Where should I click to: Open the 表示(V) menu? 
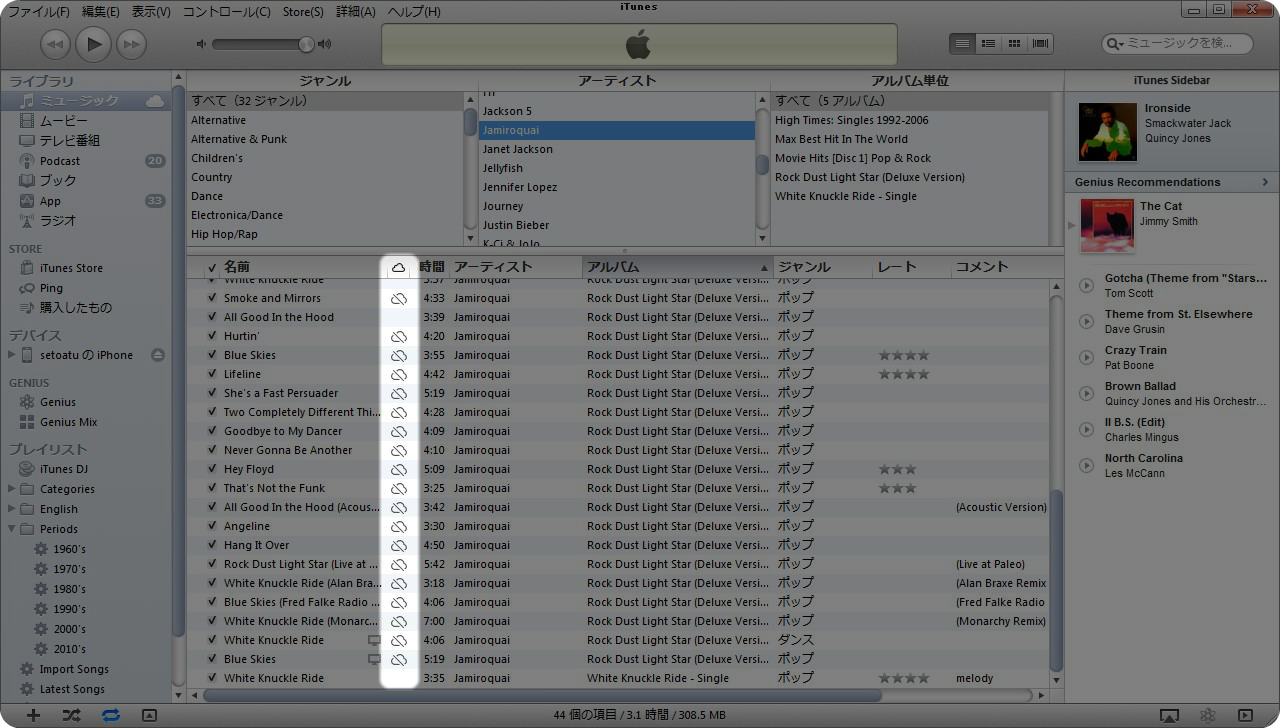151,12
